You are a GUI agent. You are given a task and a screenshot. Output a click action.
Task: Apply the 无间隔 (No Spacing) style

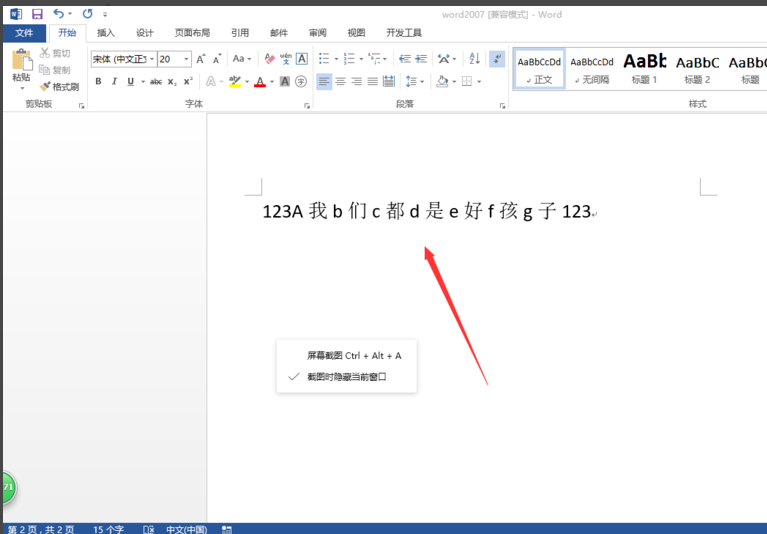point(592,69)
